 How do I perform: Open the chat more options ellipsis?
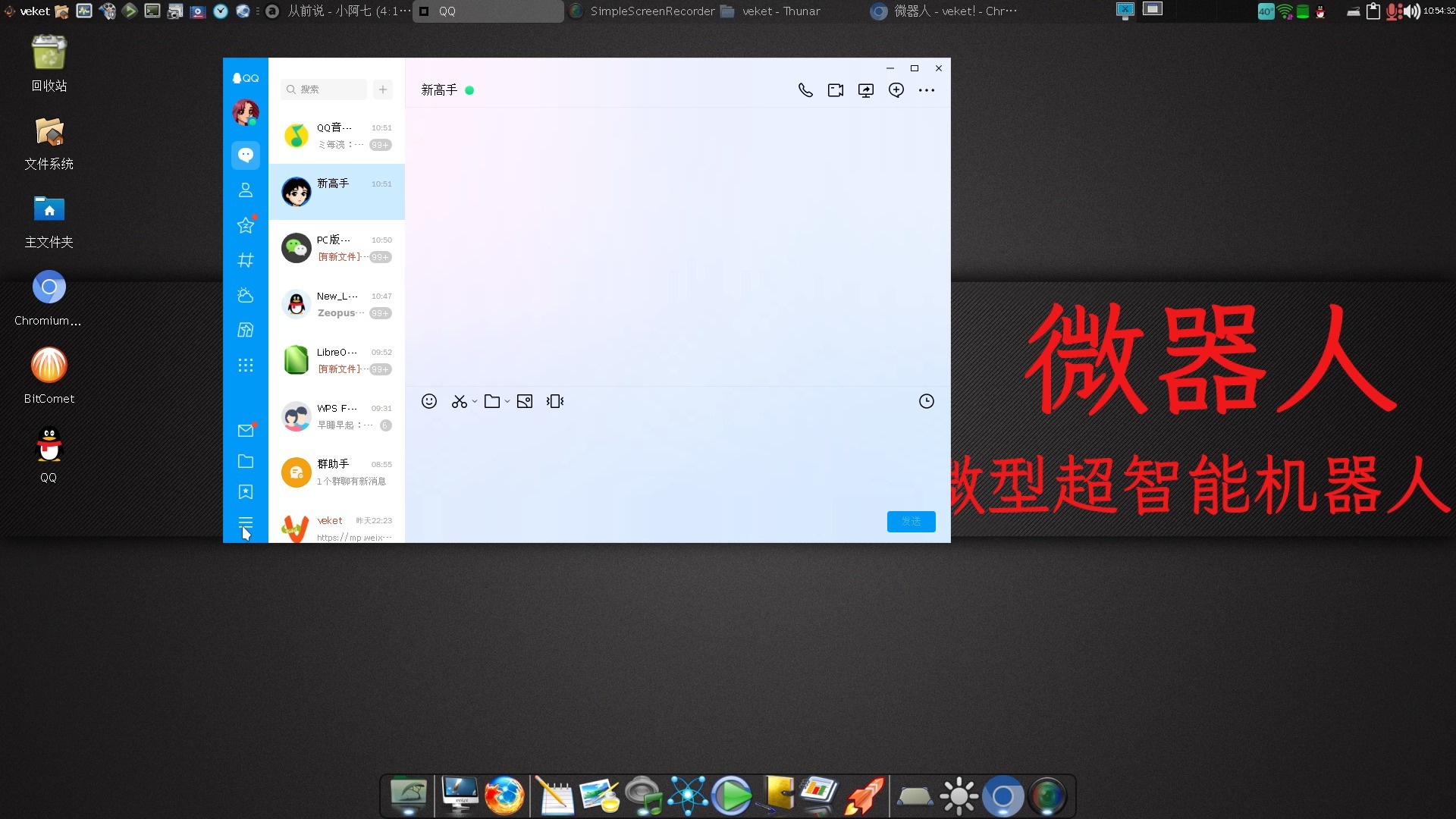[x=927, y=90]
